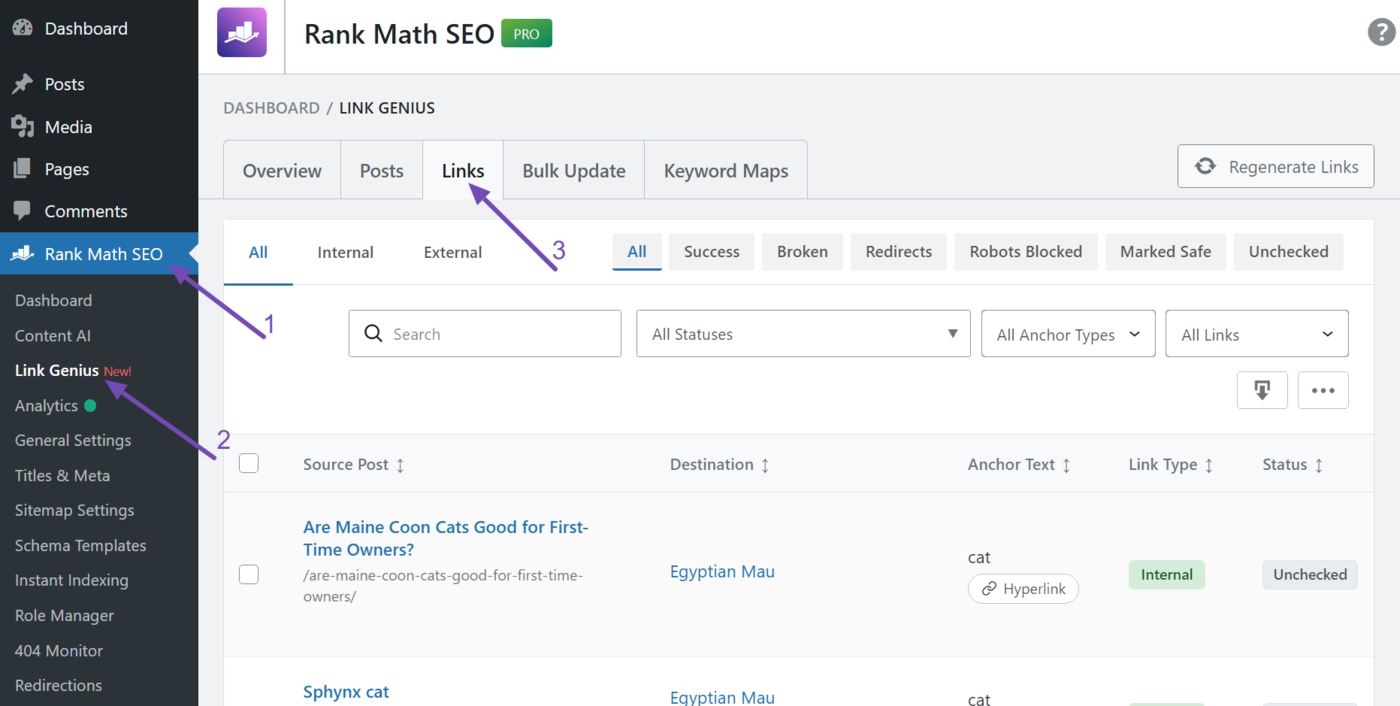The width and height of the screenshot is (1400, 706).
Task: Filter links by Unchecked status
Action: [x=1288, y=251]
